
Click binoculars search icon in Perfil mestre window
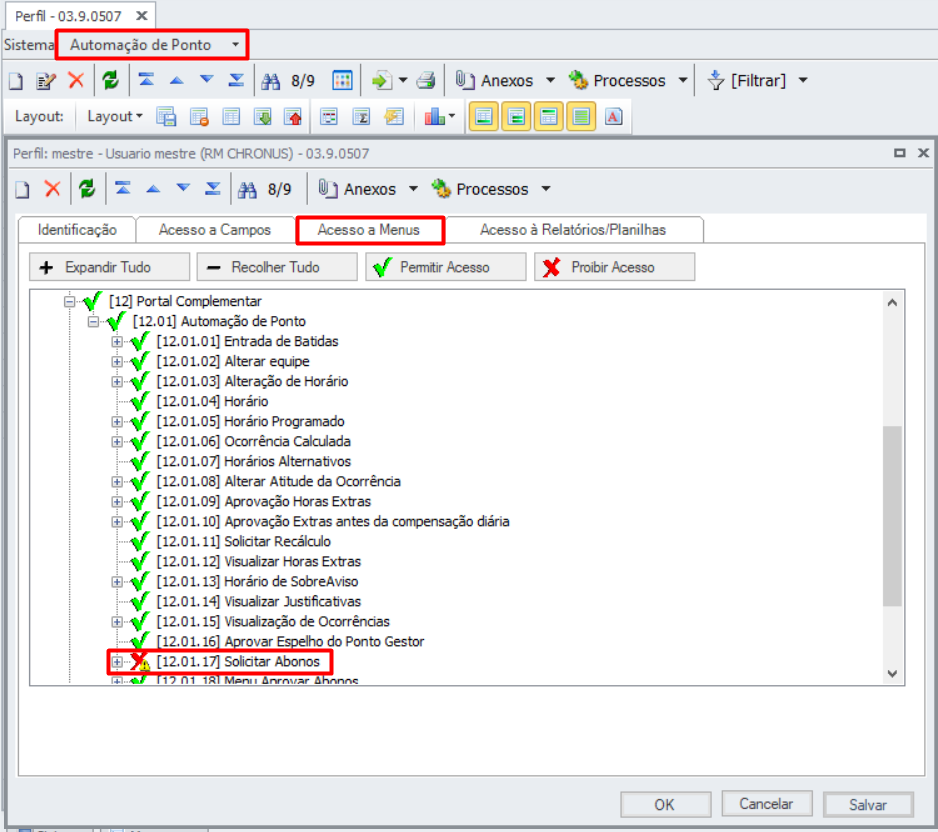click(248, 190)
